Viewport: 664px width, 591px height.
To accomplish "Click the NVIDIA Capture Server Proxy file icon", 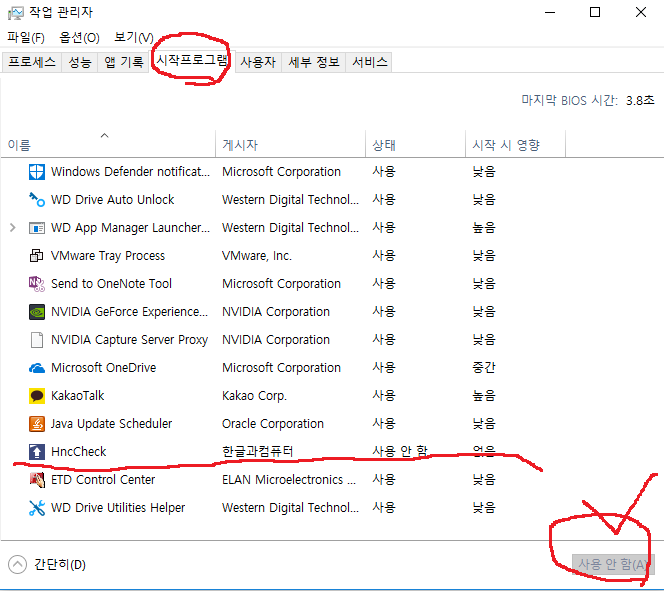I will (x=37, y=340).
